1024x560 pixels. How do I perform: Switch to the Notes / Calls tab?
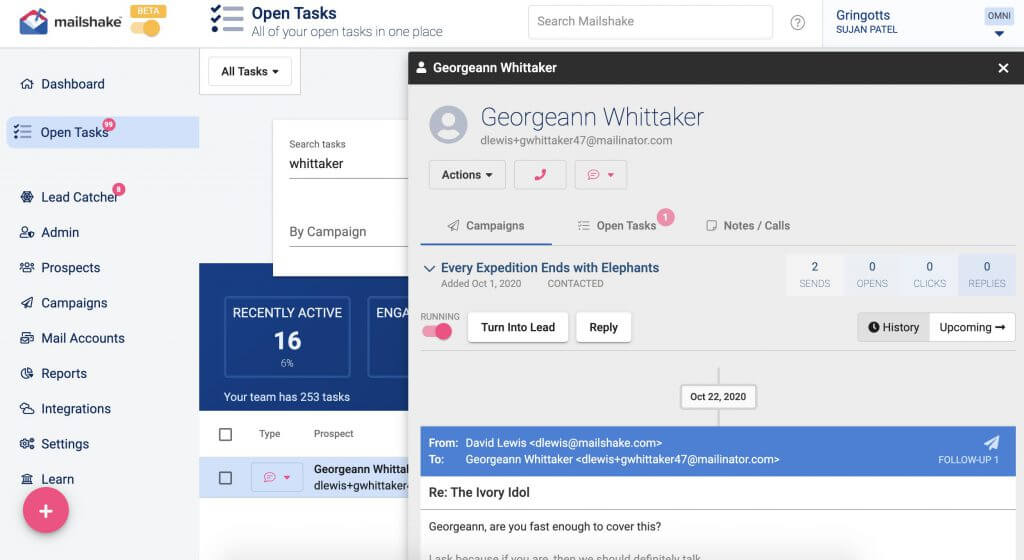(748, 226)
